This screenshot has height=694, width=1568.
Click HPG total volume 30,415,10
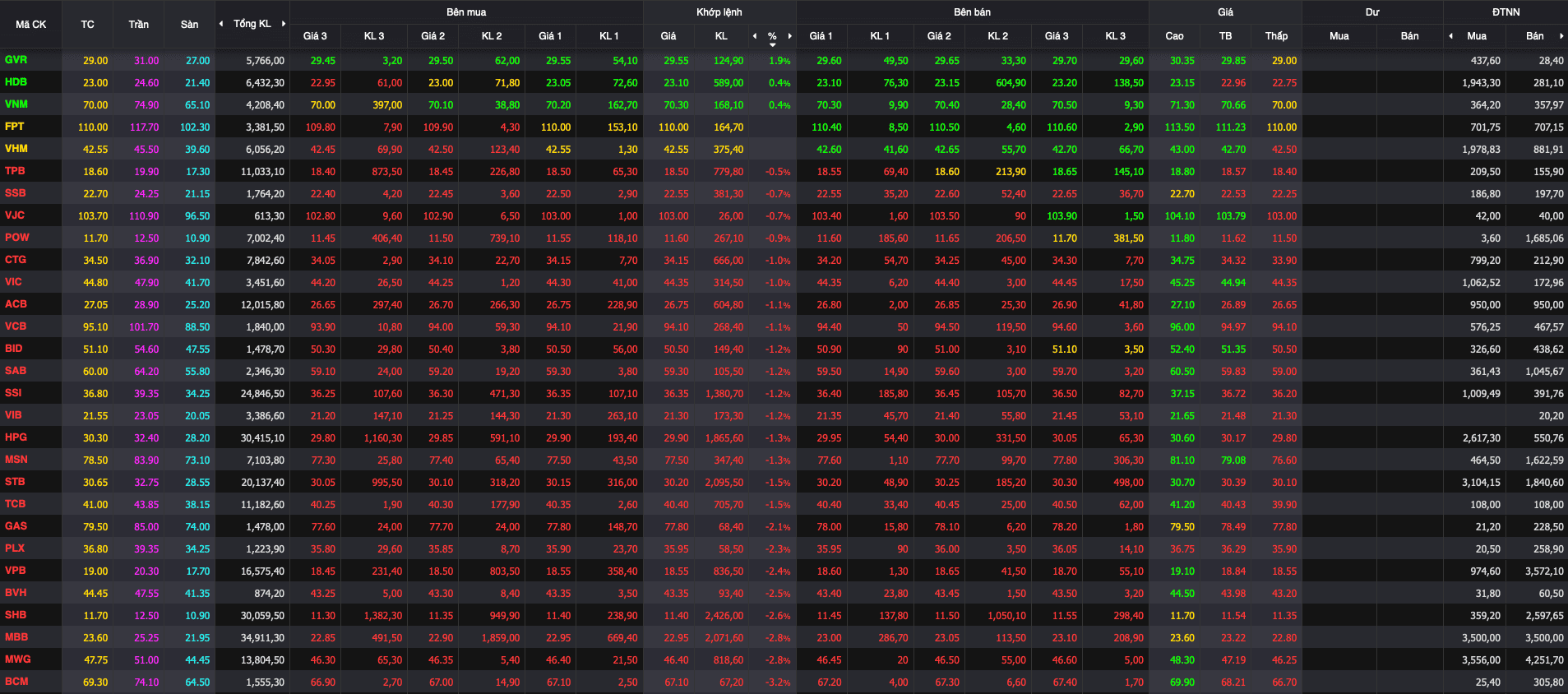[x=262, y=438]
